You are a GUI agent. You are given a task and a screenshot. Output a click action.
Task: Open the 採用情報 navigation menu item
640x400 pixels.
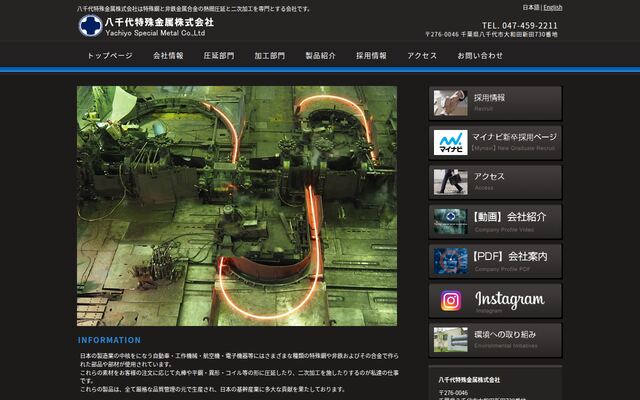(x=371, y=56)
